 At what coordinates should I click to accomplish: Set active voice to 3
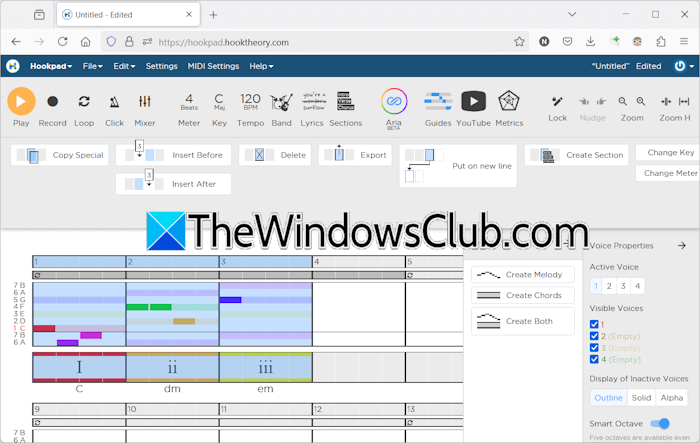click(623, 286)
